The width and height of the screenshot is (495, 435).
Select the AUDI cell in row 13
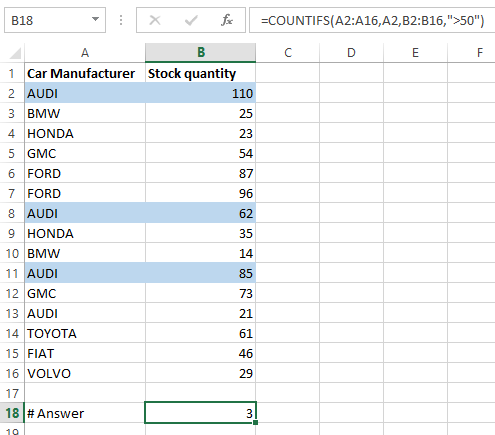click(x=85, y=313)
